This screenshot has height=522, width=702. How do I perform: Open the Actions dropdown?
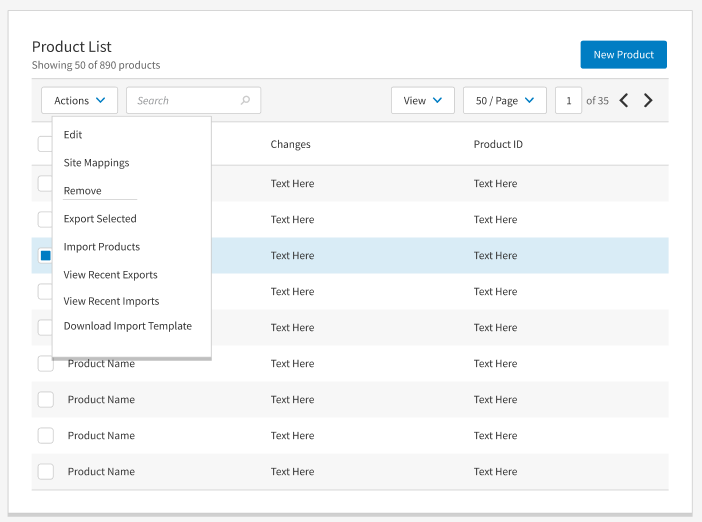click(x=80, y=100)
